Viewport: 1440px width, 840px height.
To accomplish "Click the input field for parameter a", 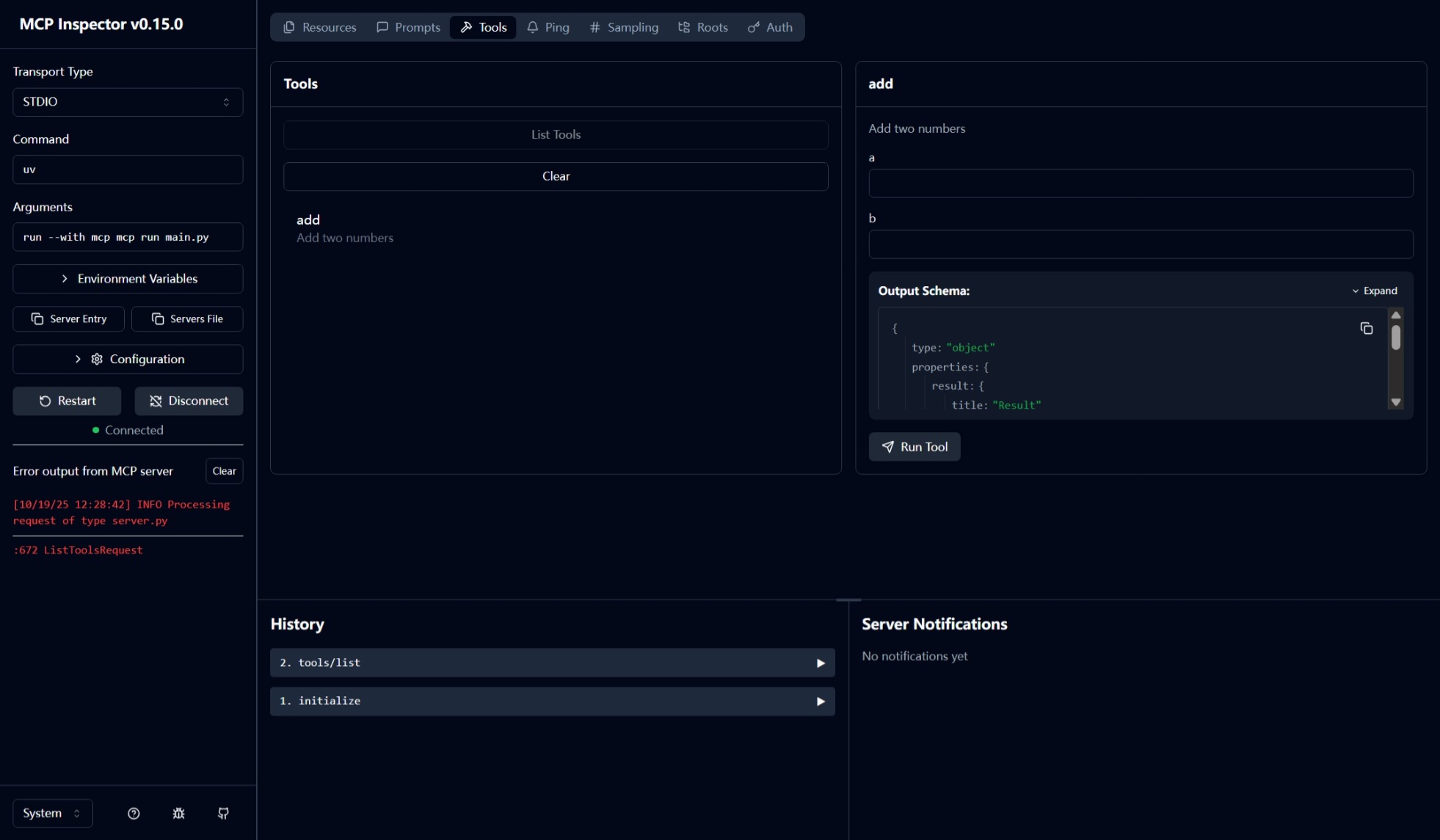I will pos(1141,183).
